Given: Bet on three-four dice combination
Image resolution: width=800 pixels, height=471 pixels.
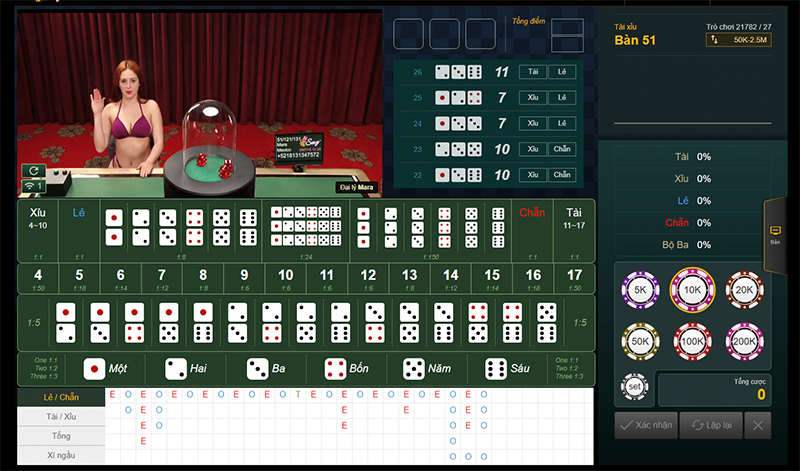Looking at the screenshot, I should click(374, 323).
